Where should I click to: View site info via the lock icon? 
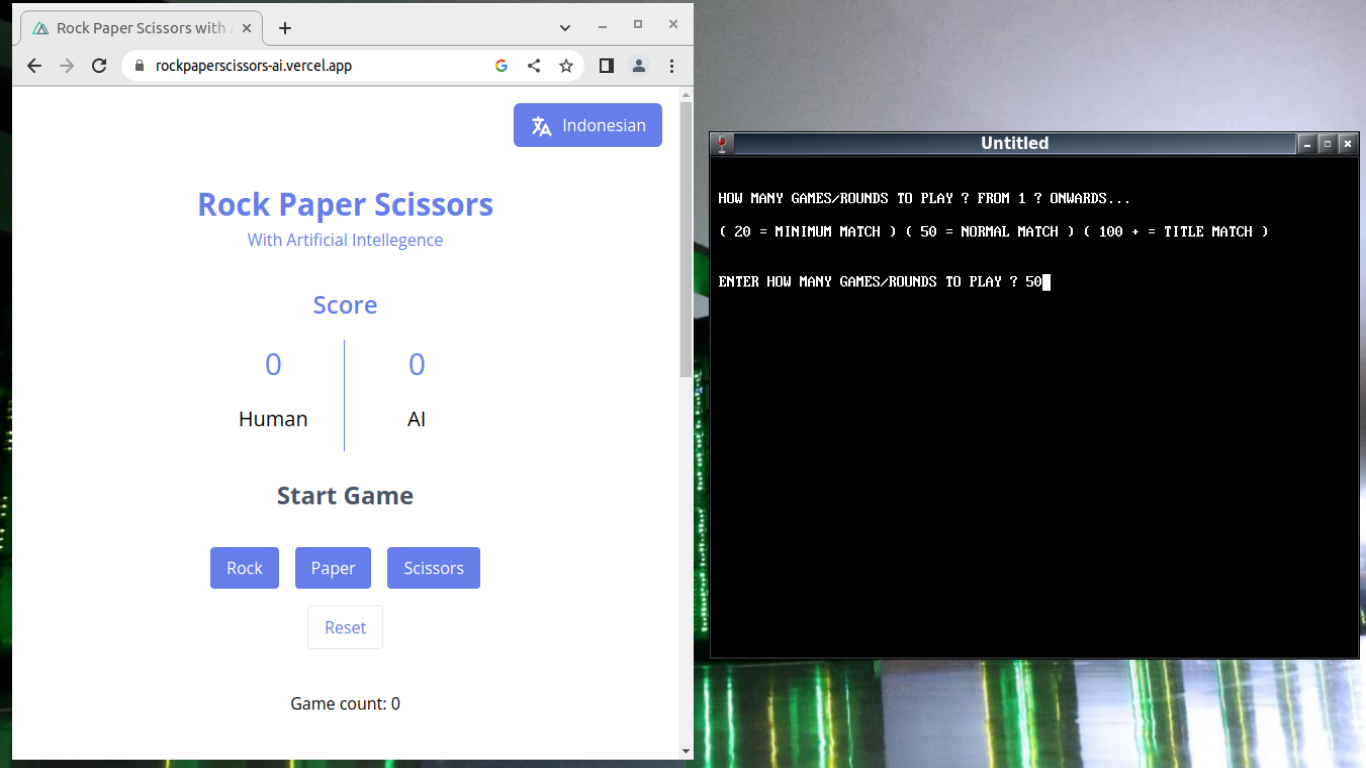139,66
